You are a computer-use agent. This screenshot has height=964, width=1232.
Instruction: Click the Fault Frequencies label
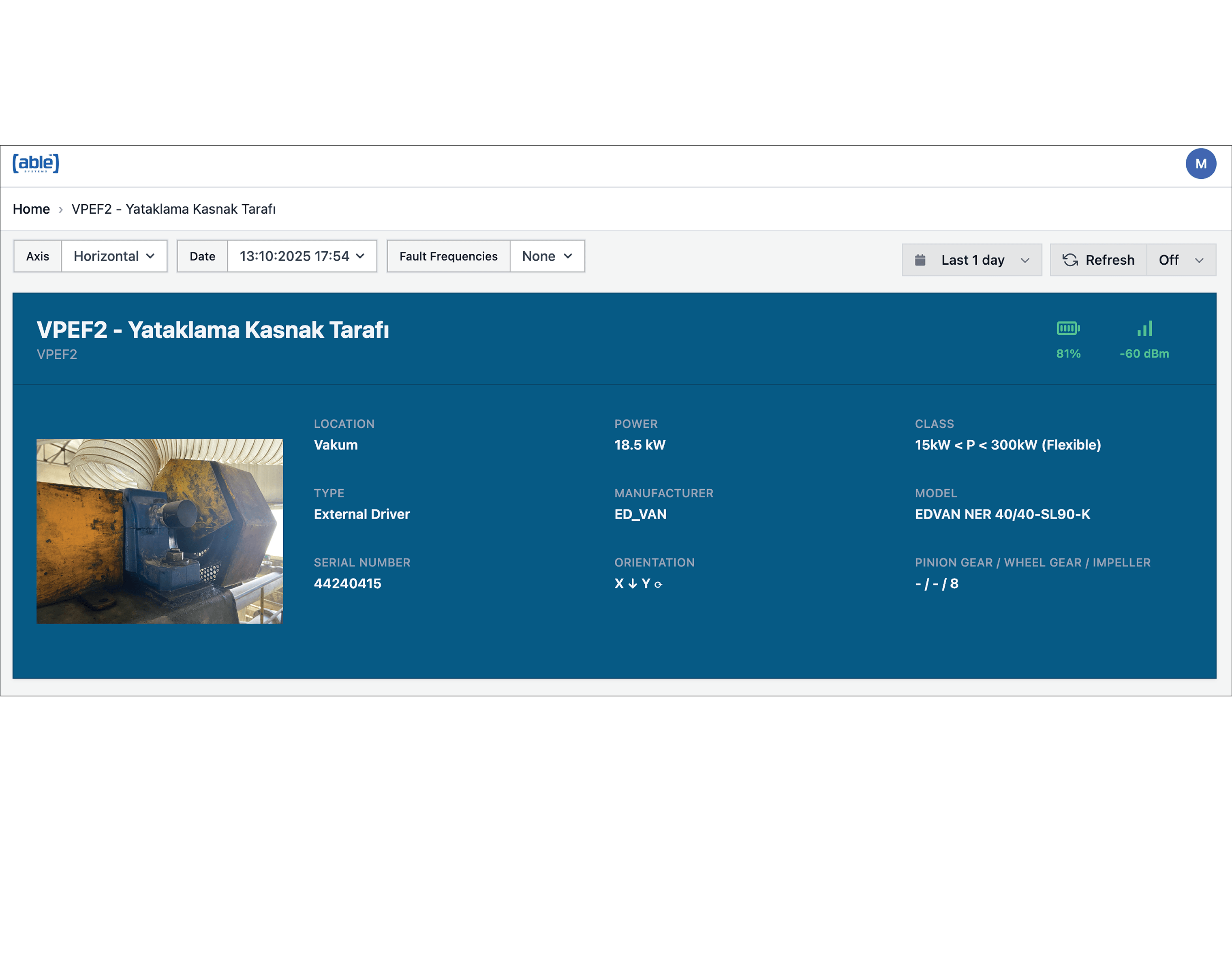click(449, 256)
